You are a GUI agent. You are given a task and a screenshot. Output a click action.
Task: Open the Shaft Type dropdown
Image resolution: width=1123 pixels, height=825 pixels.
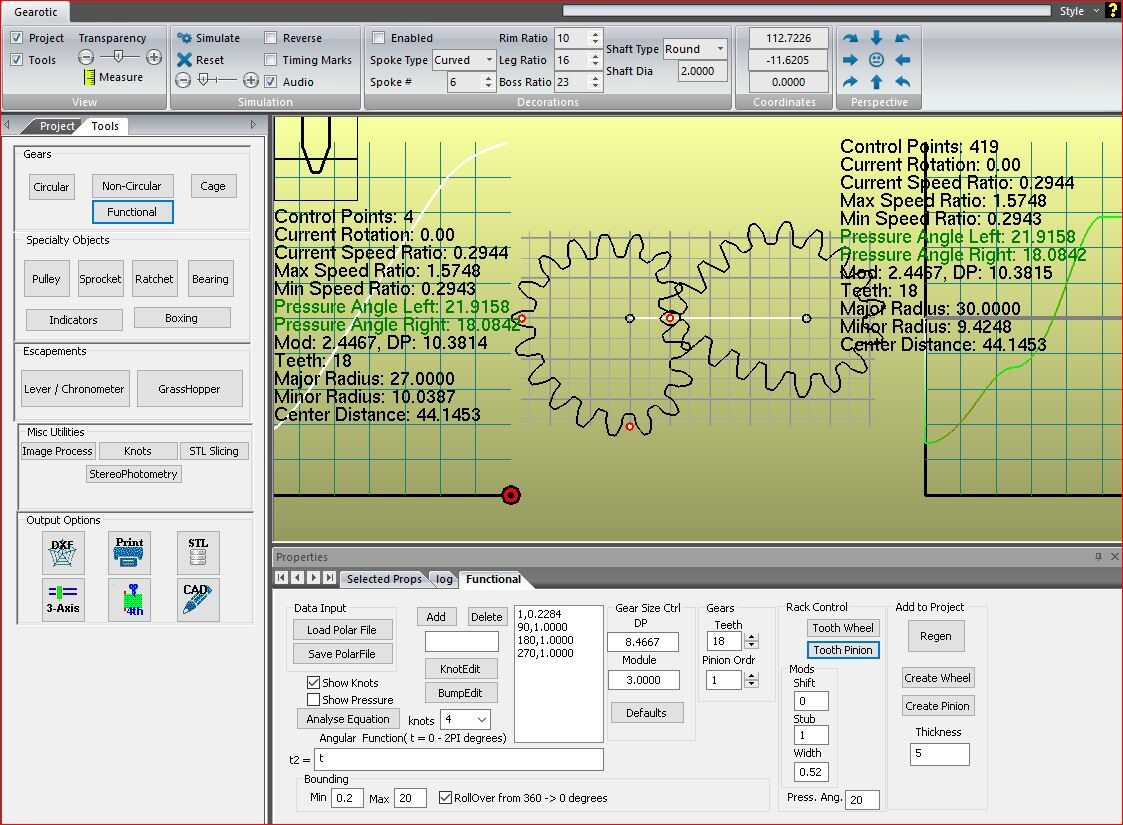click(x=720, y=49)
